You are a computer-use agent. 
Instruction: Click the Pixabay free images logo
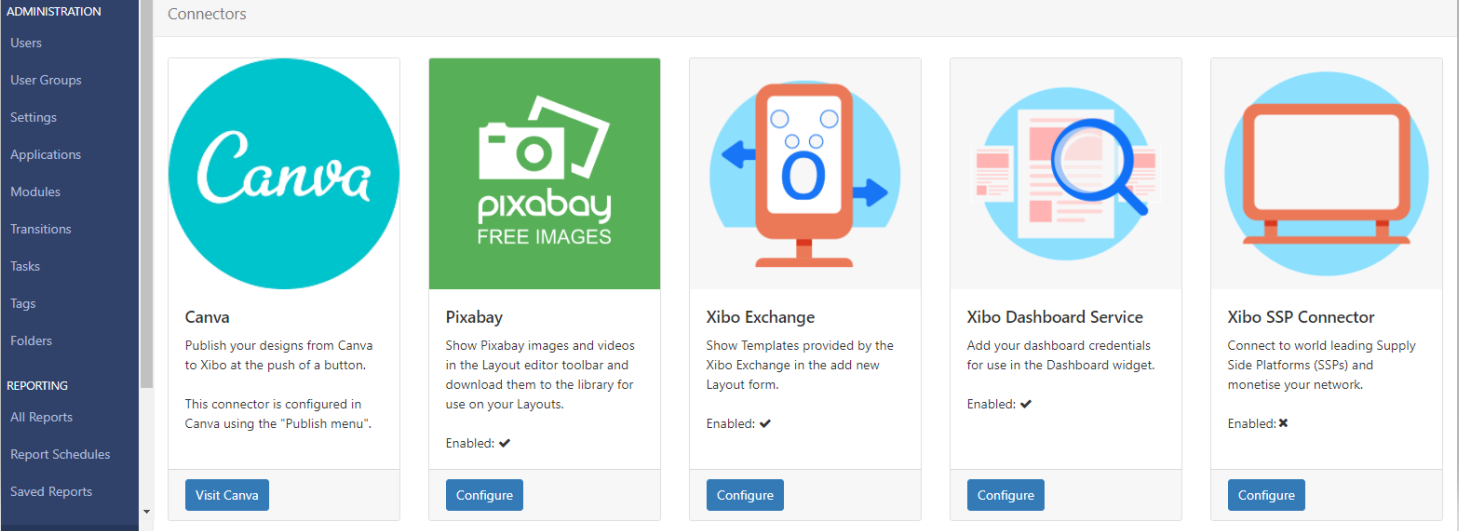544,174
